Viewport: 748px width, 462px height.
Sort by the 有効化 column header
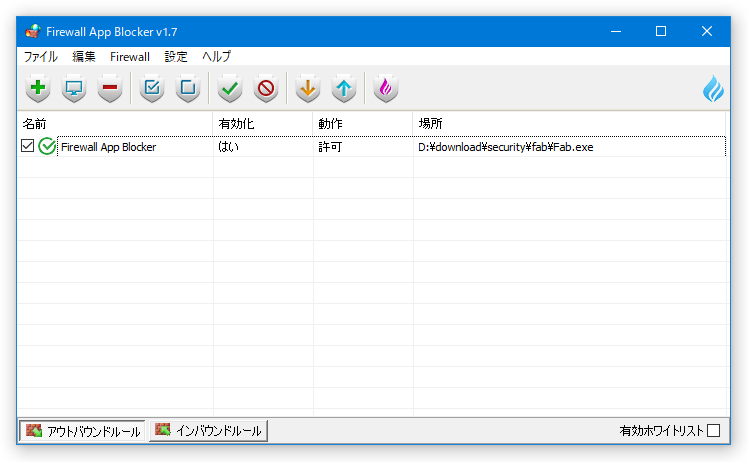coord(262,124)
